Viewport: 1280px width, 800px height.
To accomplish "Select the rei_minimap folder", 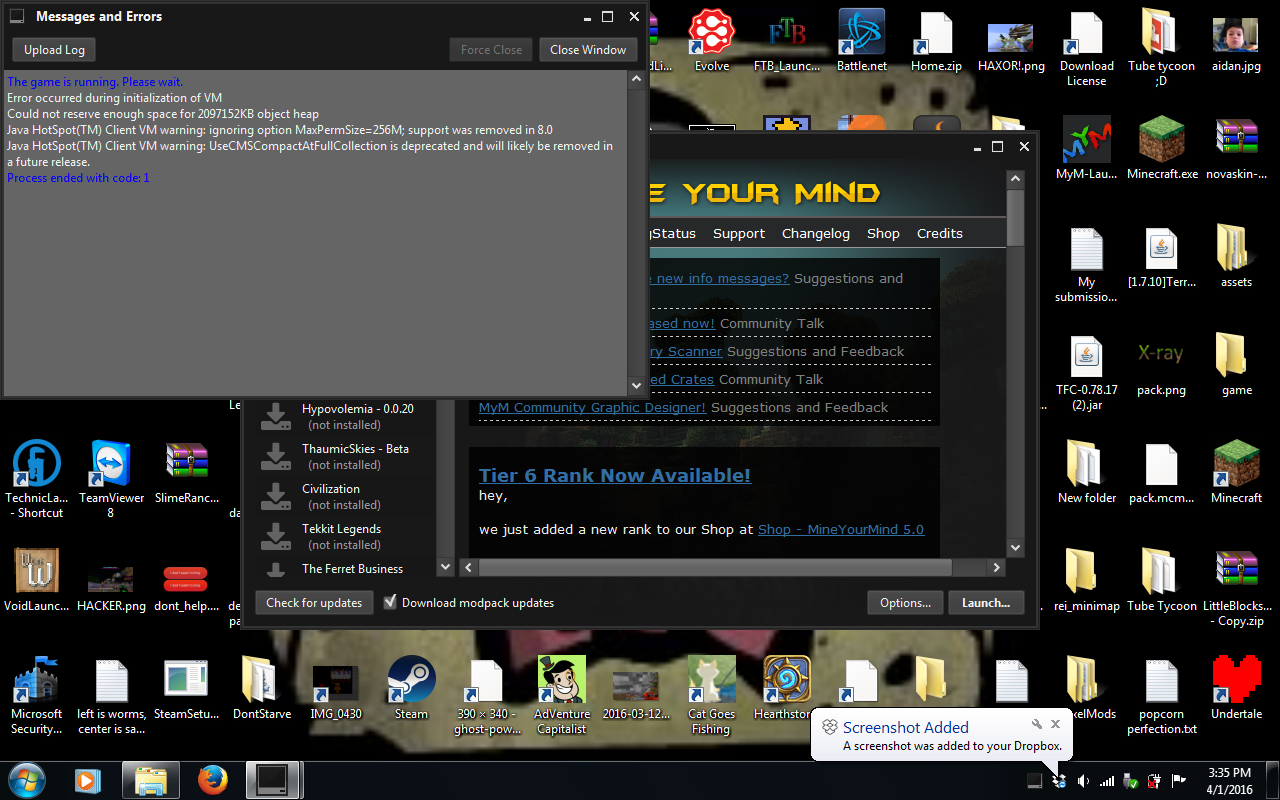I will [x=1086, y=580].
